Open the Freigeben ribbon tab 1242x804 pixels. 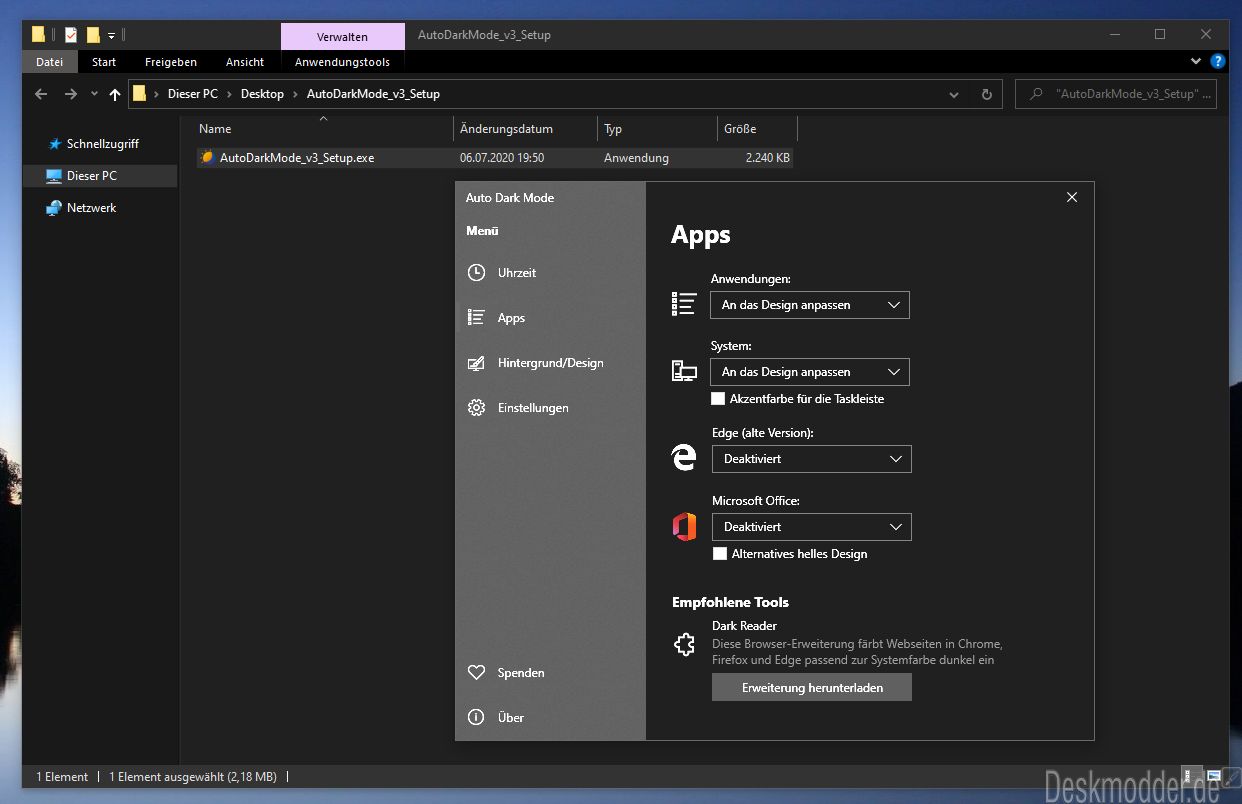click(171, 62)
